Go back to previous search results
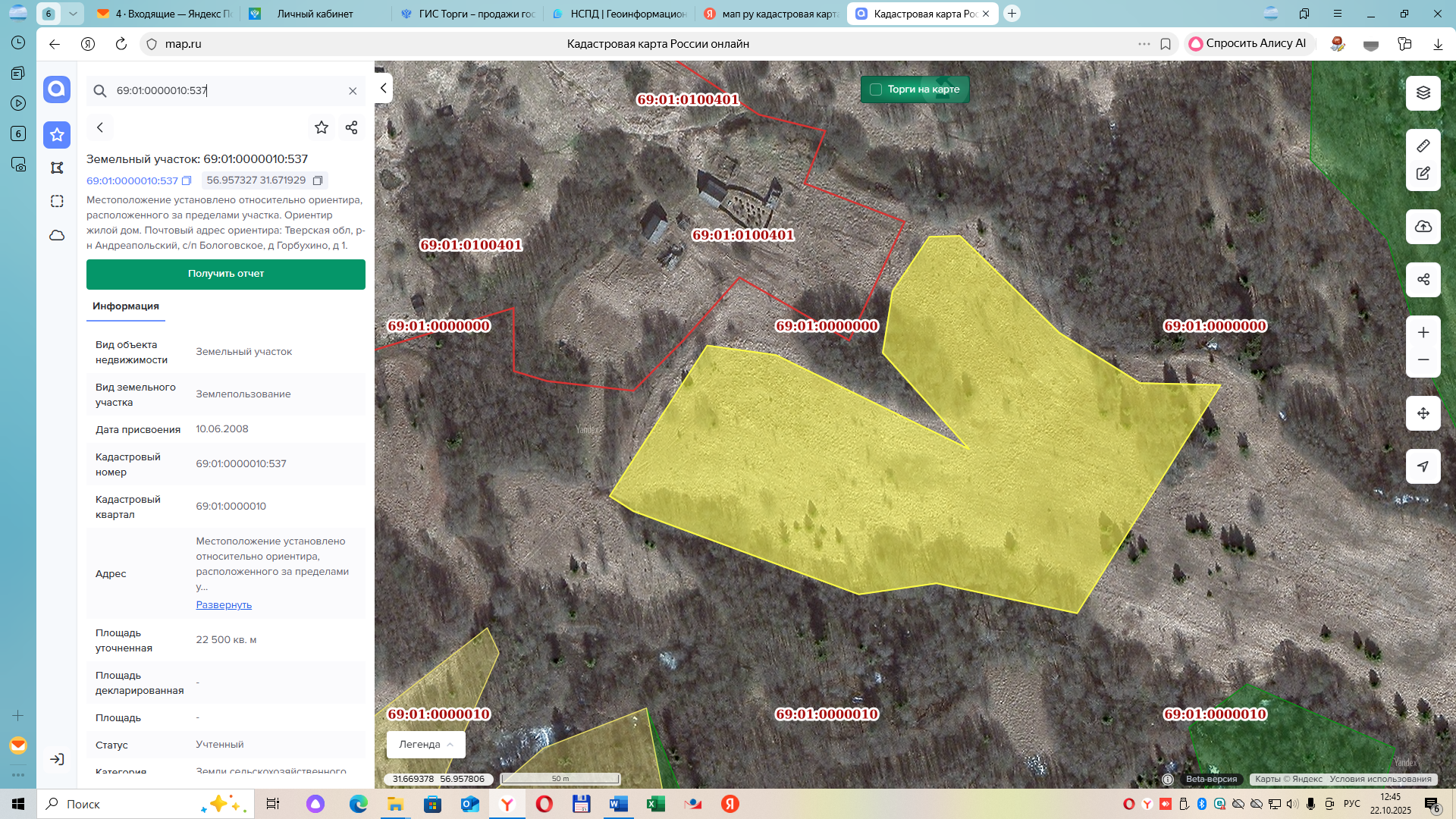The height and width of the screenshot is (819, 1456). tap(100, 127)
